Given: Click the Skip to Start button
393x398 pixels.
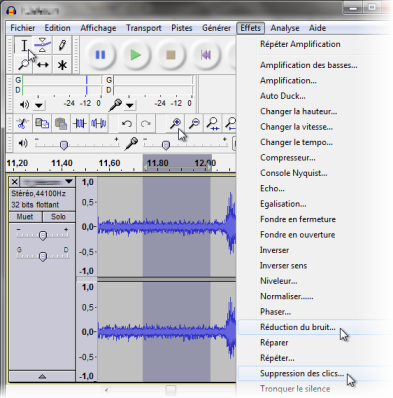Looking at the screenshot, I should click(206, 54).
